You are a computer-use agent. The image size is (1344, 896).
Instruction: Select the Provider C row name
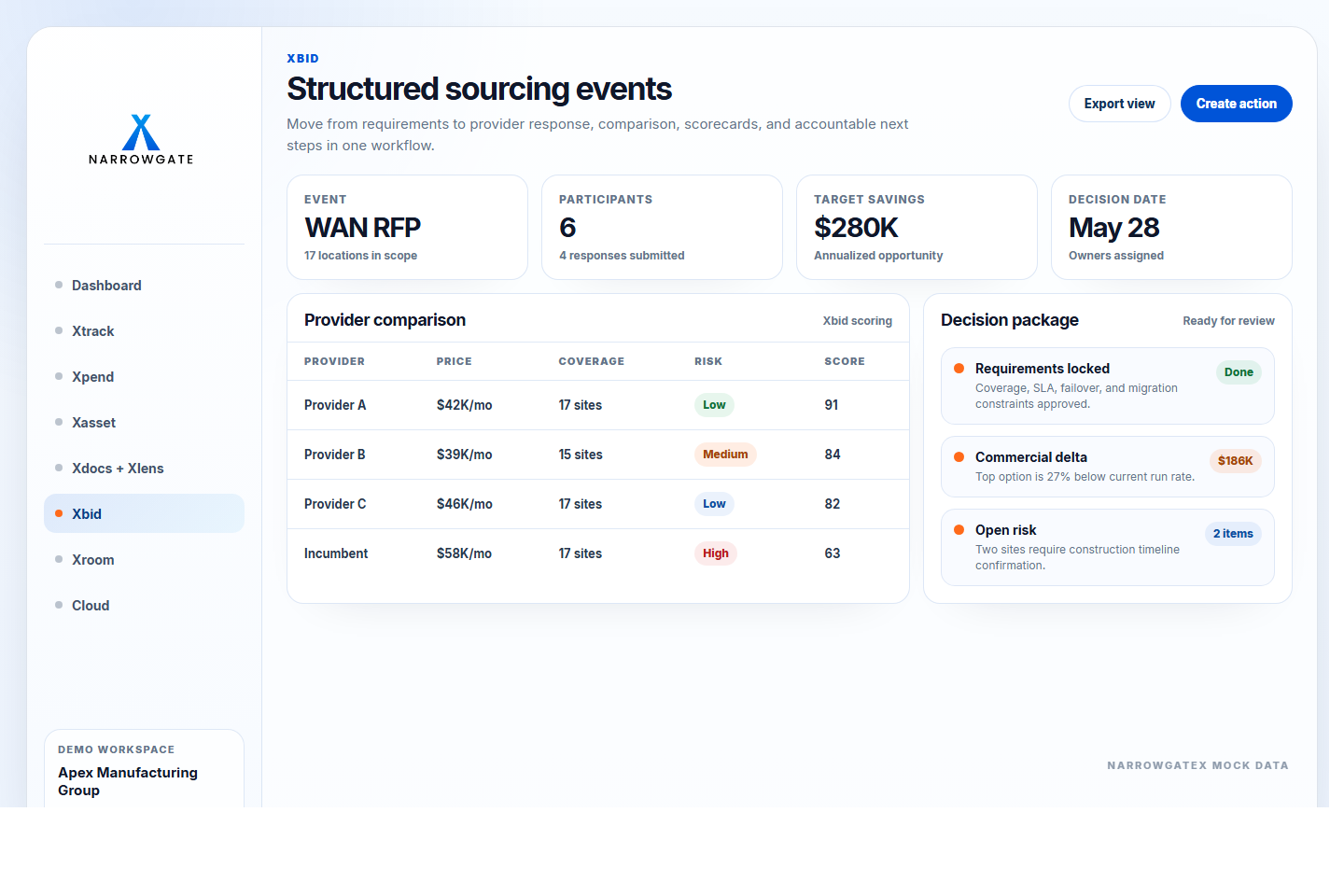point(335,504)
